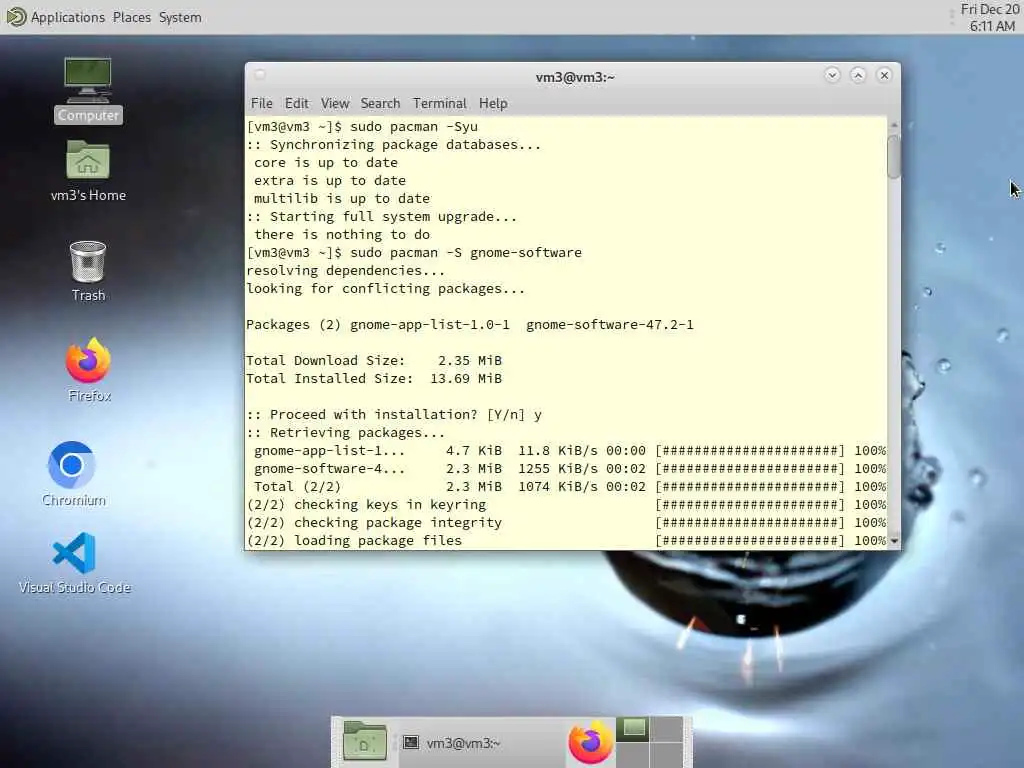Open the terminal File menu
Viewport: 1024px width, 768px height.
(261, 103)
